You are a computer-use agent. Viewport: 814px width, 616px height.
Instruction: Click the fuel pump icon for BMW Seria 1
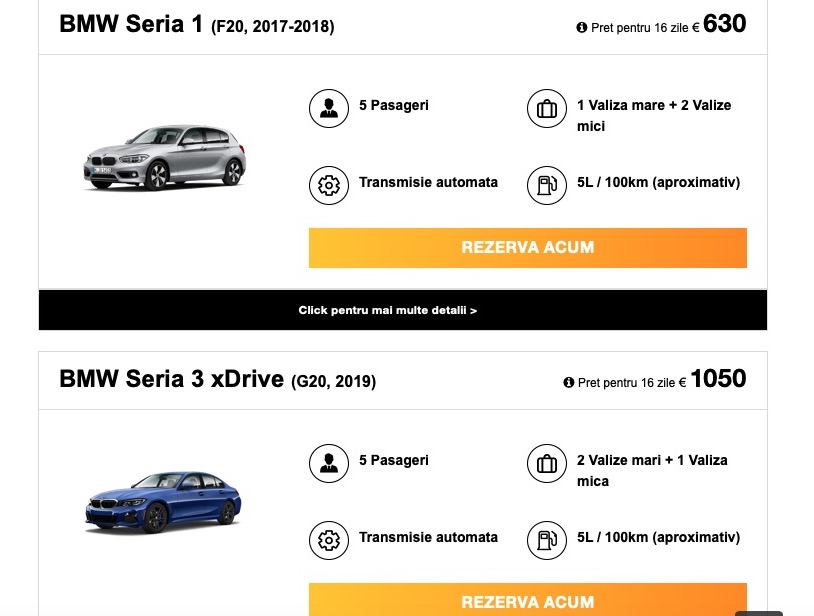pyautogui.click(x=546, y=185)
